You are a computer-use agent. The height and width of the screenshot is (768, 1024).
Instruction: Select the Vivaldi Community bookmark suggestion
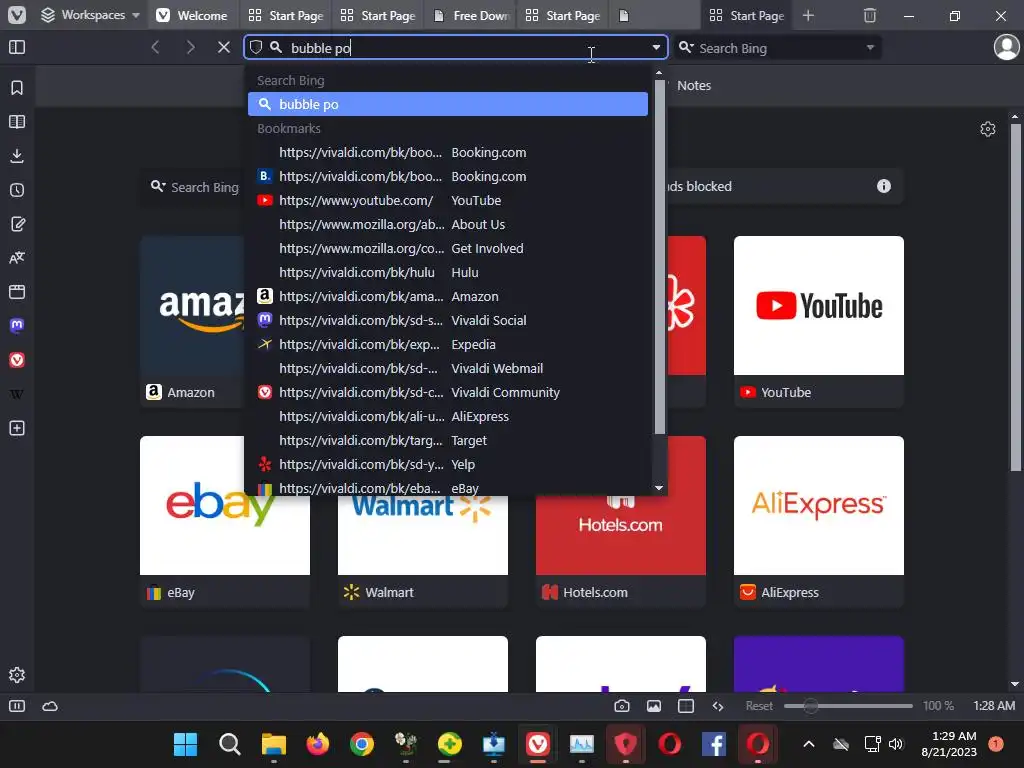tap(448, 392)
